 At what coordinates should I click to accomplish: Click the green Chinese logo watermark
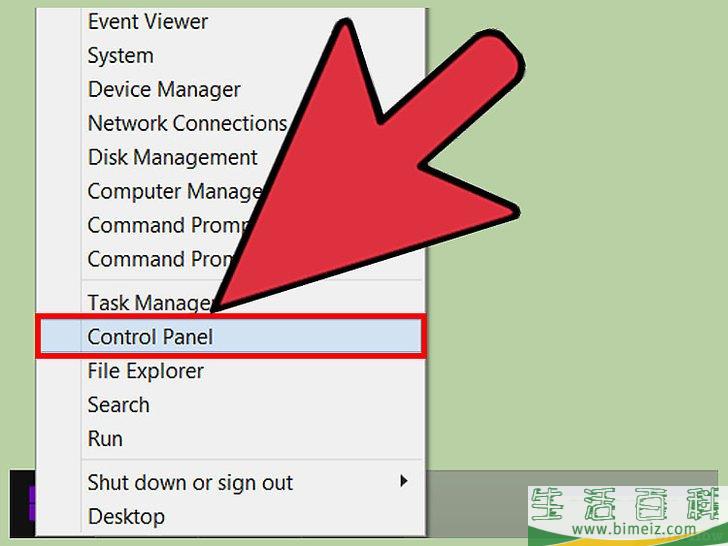(624, 504)
